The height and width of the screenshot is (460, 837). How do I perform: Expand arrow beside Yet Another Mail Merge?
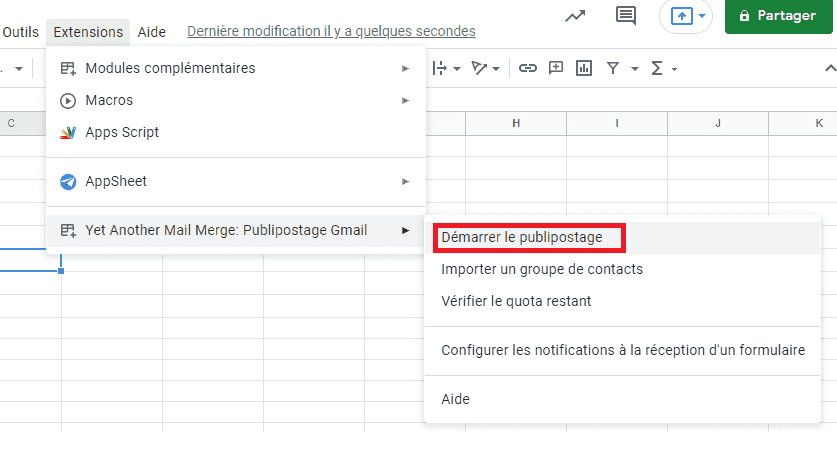coord(406,231)
